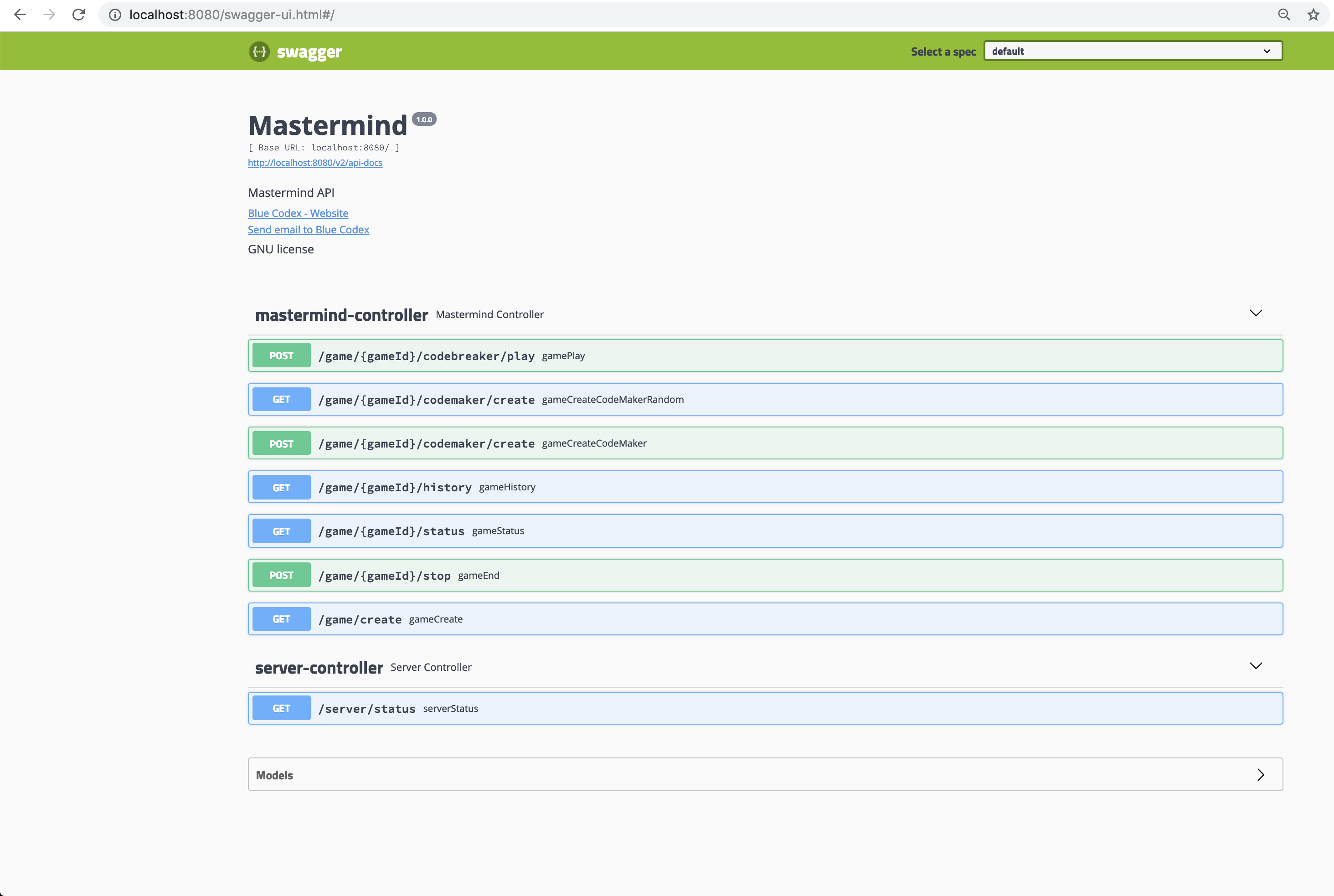
Task: Click the 1.0.0 version badge
Action: [424, 119]
